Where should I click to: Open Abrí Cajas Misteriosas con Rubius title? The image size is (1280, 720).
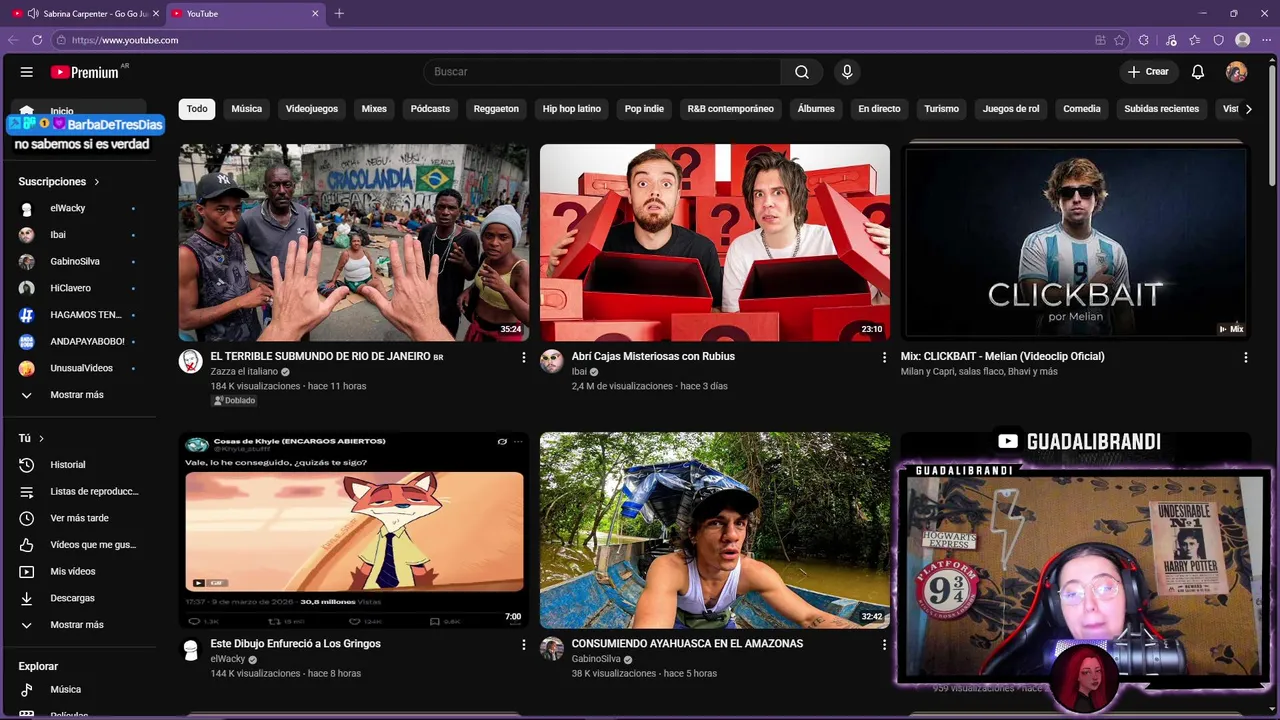point(653,356)
